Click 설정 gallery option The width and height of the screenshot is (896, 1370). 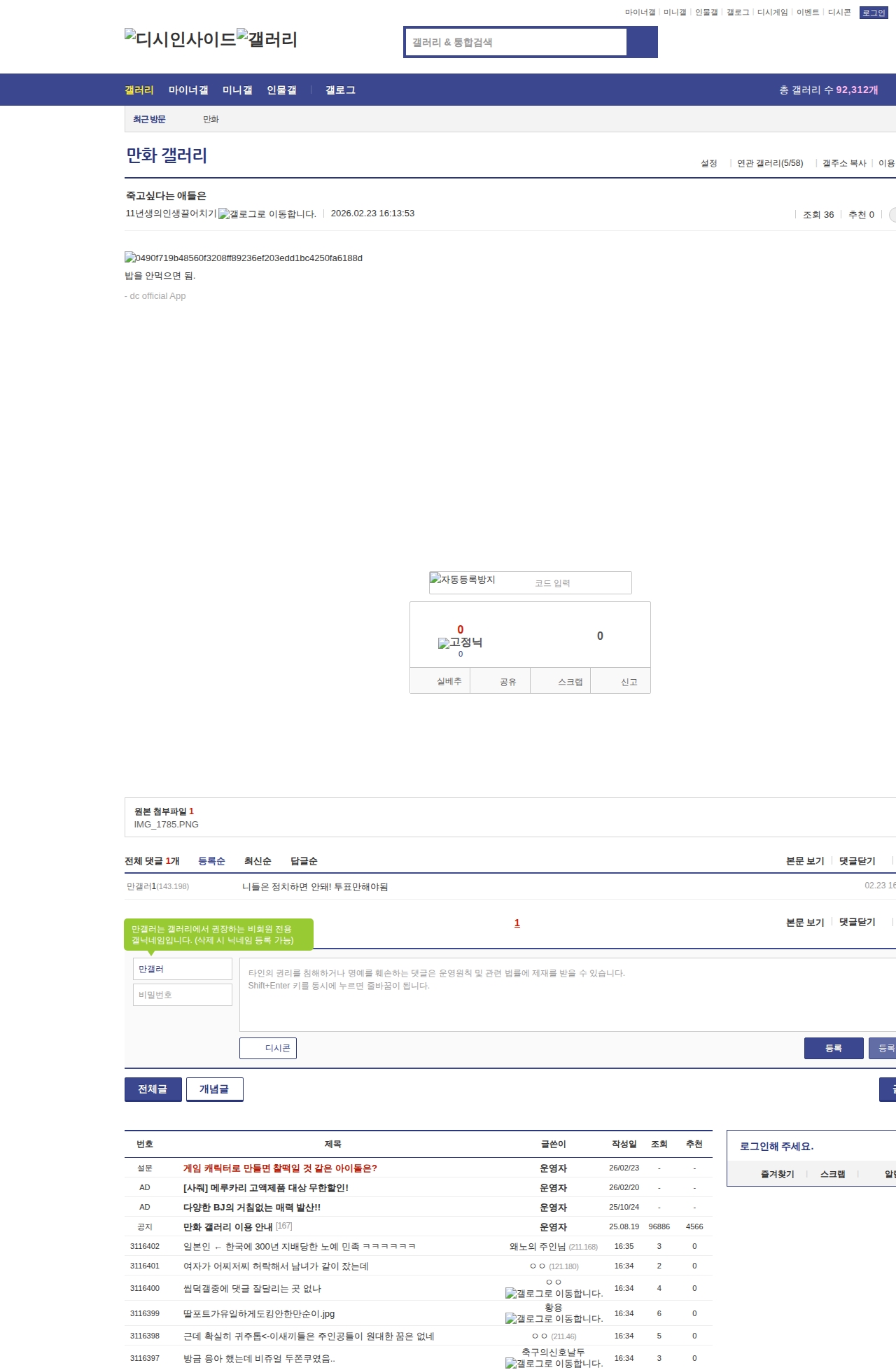pyautogui.click(x=709, y=163)
